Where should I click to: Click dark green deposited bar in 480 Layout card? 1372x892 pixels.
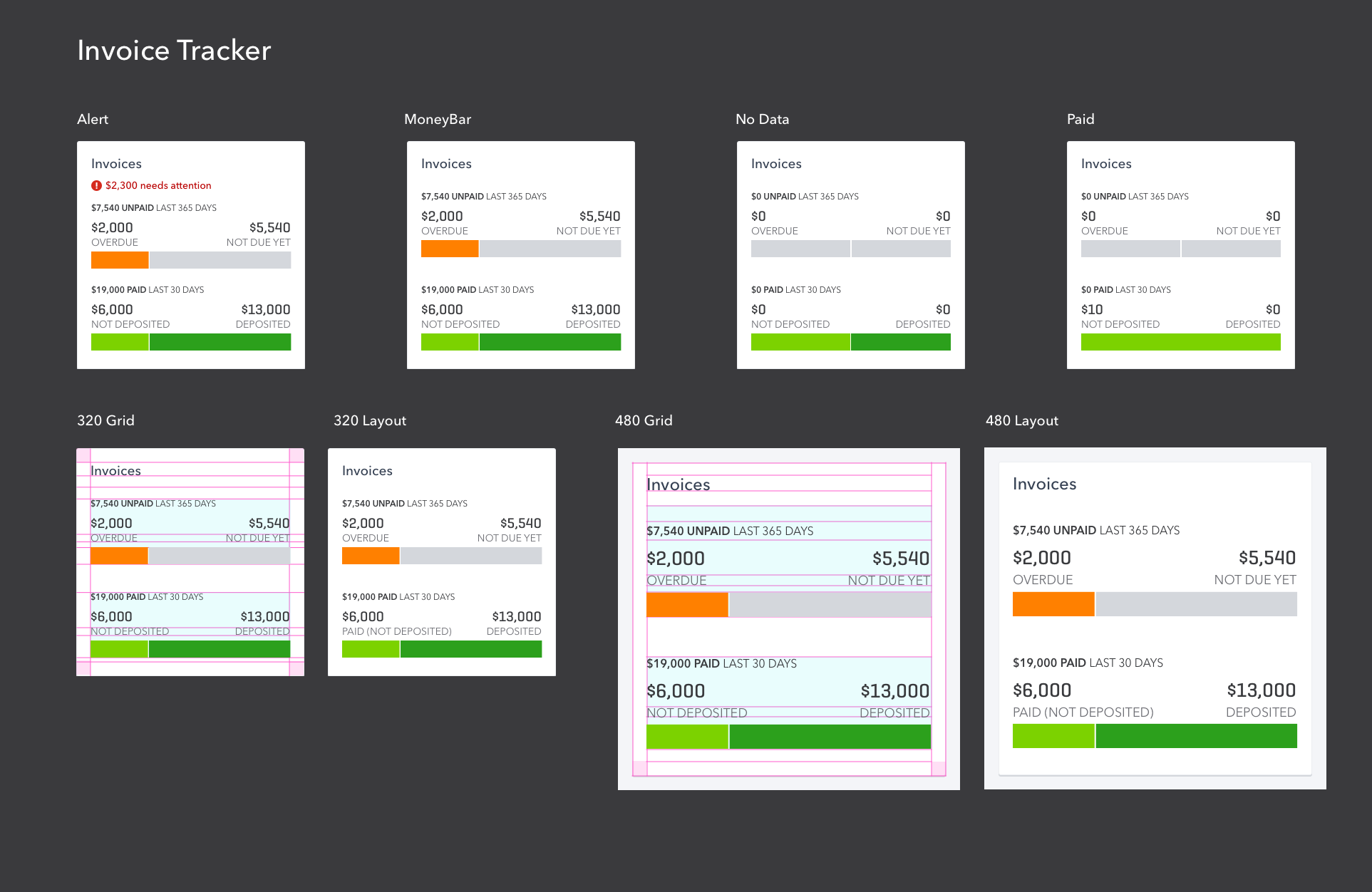1195,736
